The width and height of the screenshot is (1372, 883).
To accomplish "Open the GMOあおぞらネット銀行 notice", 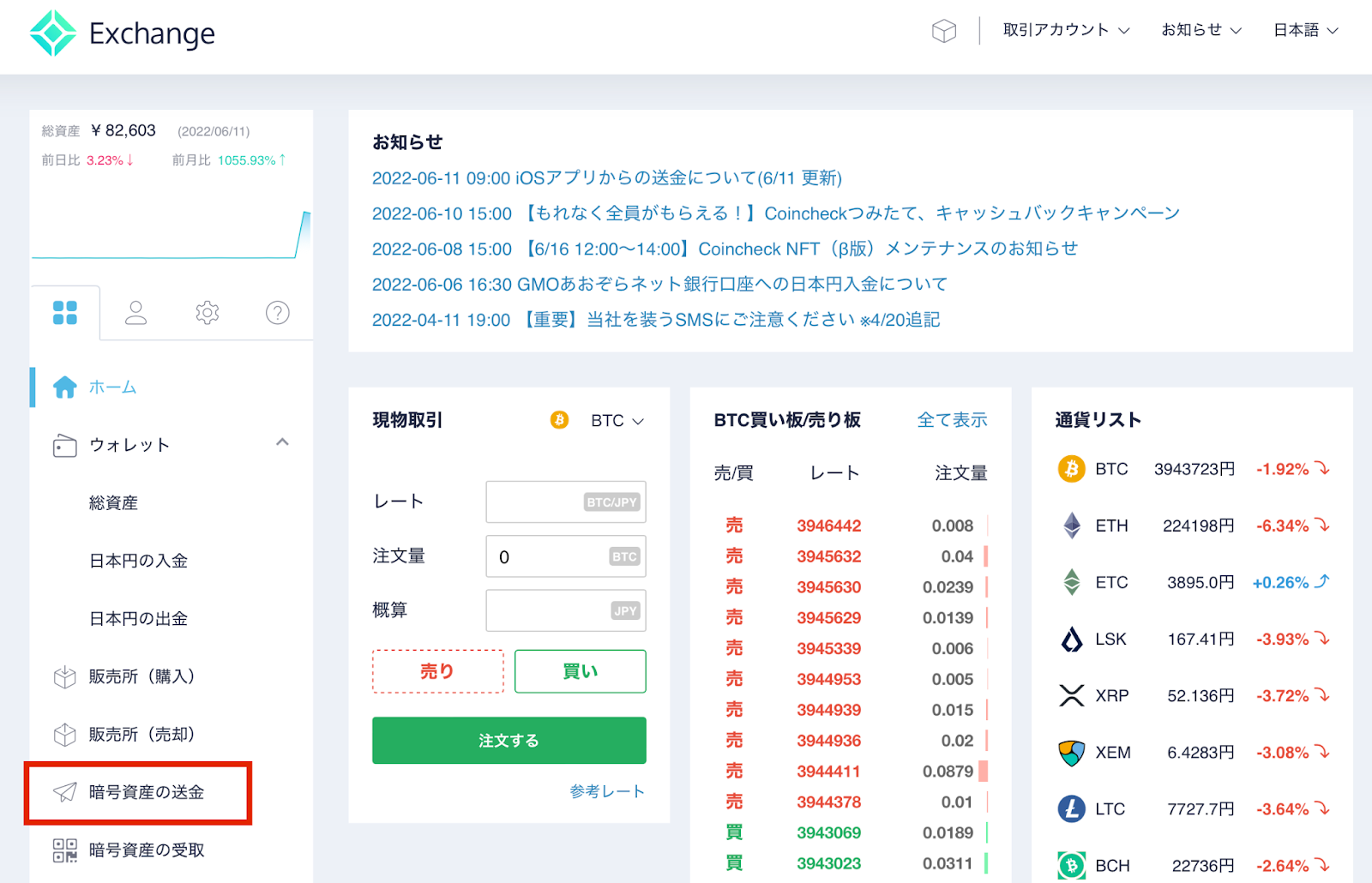I will 659,284.
